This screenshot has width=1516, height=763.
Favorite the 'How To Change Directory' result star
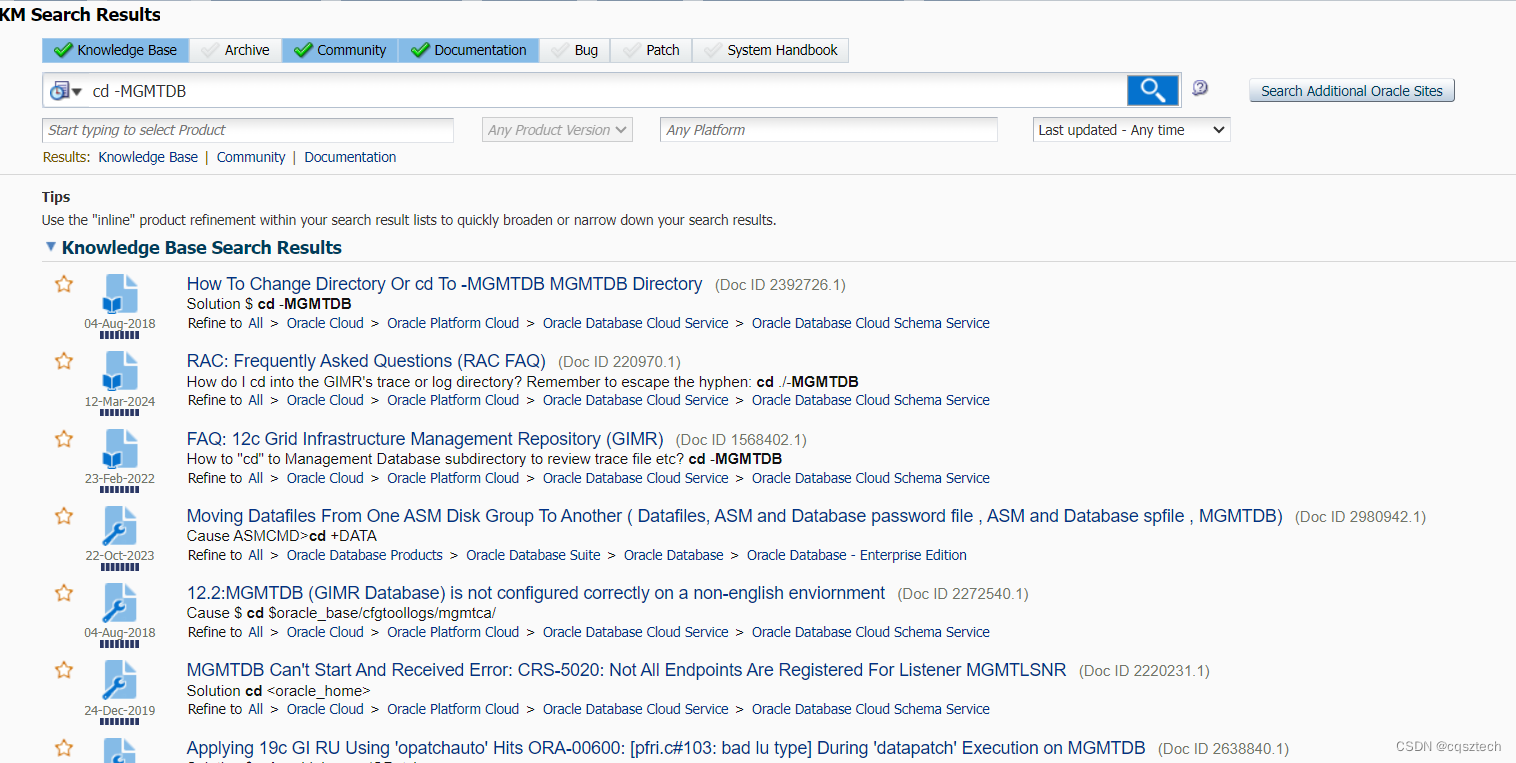pos(64,284)
